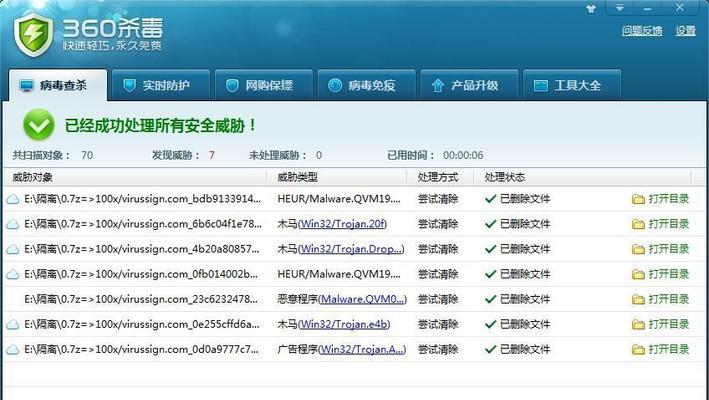Open Malware.QVM0... threat link

point(363,299)
